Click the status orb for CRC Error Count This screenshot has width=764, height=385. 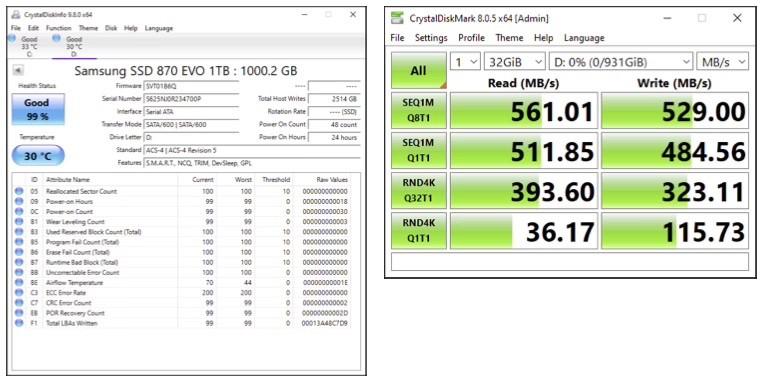[19, 303]
